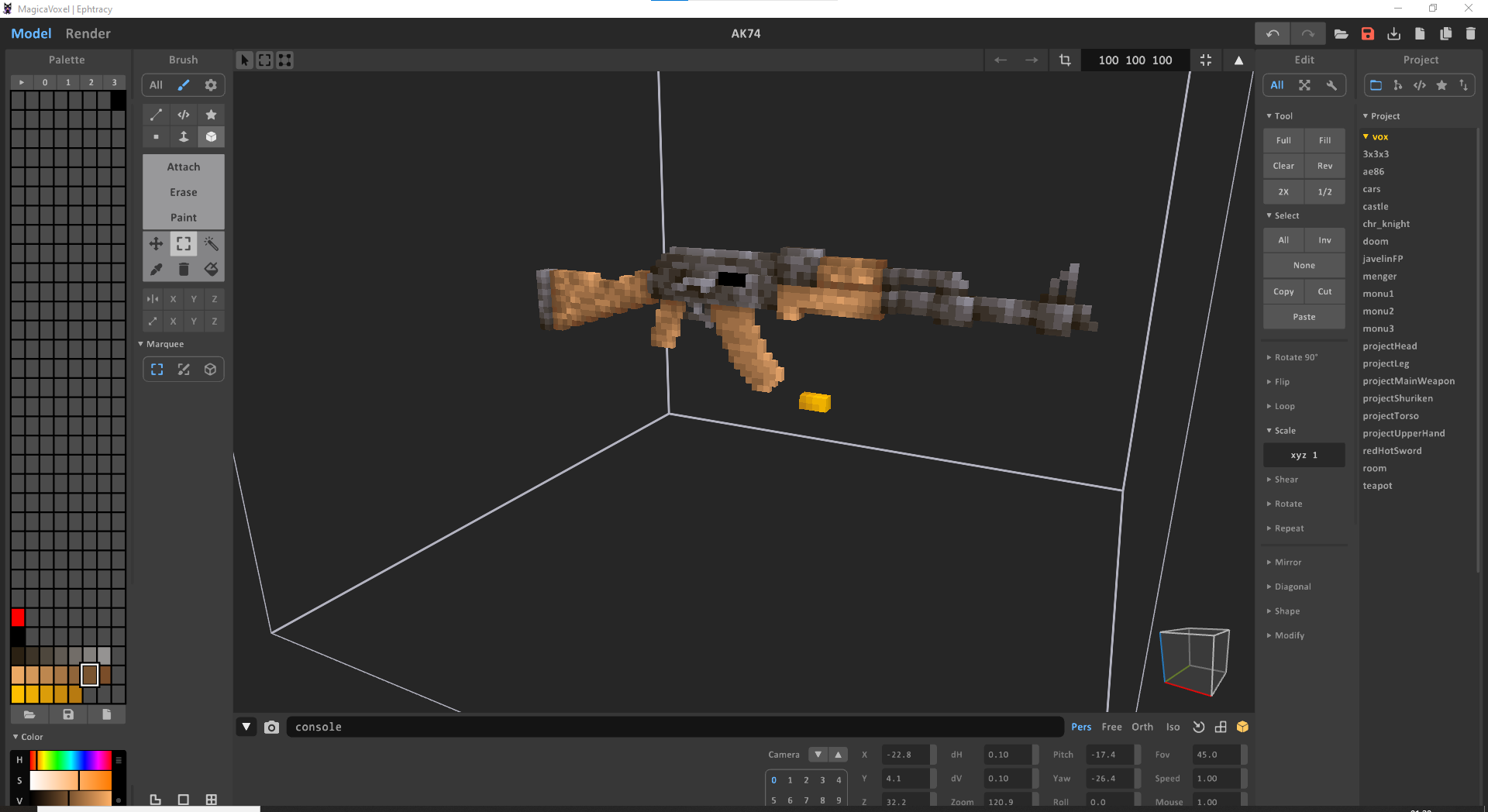Select Brush panel All tab

pyautogui.click(x=156, y=85)
